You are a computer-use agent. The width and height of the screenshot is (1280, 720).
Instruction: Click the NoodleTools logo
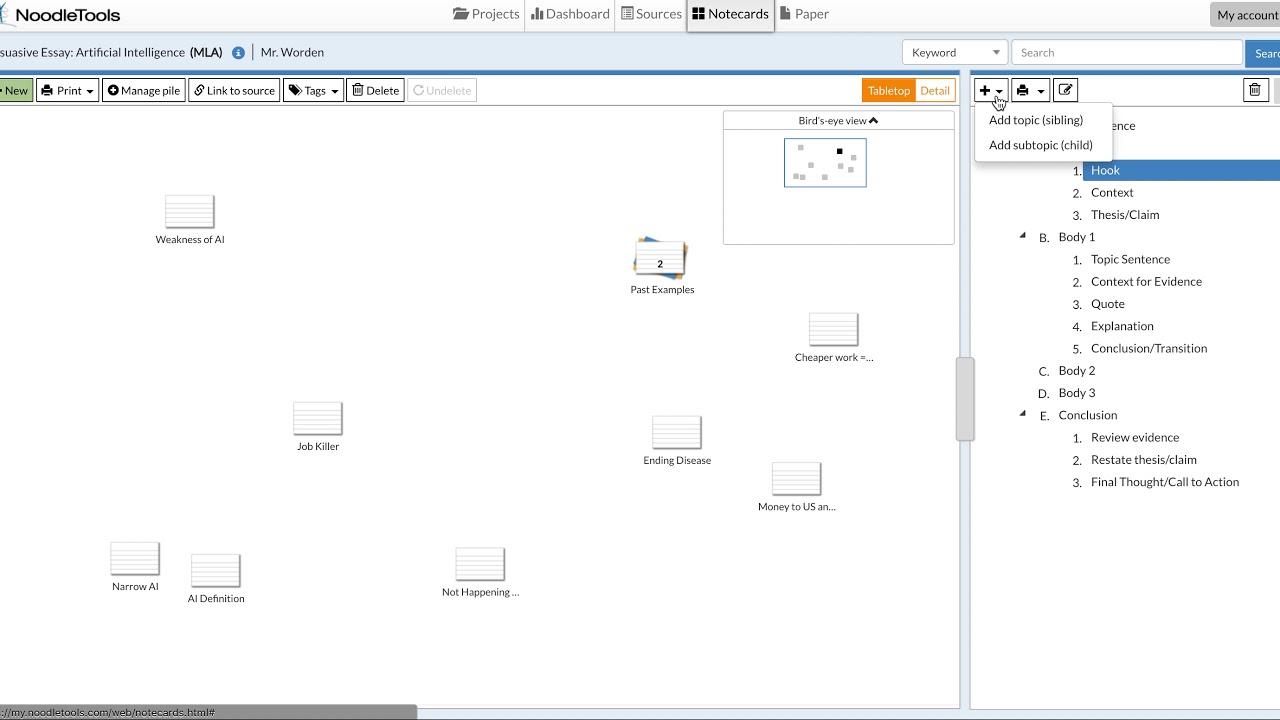click(x=62, y=15)
